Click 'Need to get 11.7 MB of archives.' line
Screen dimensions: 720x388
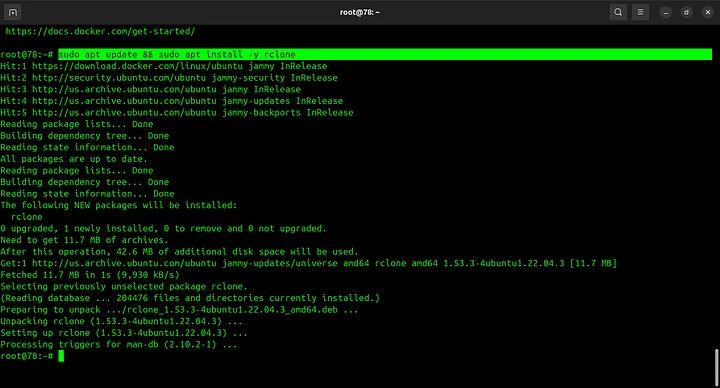tap(84, 240)
